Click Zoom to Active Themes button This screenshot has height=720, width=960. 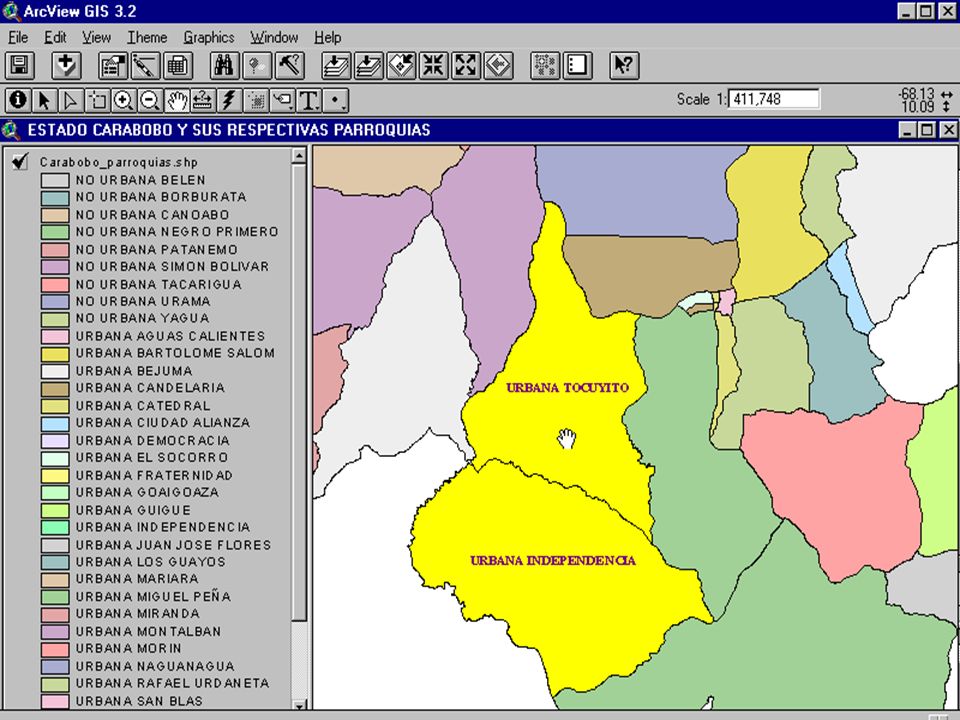[x=369, y=66]
